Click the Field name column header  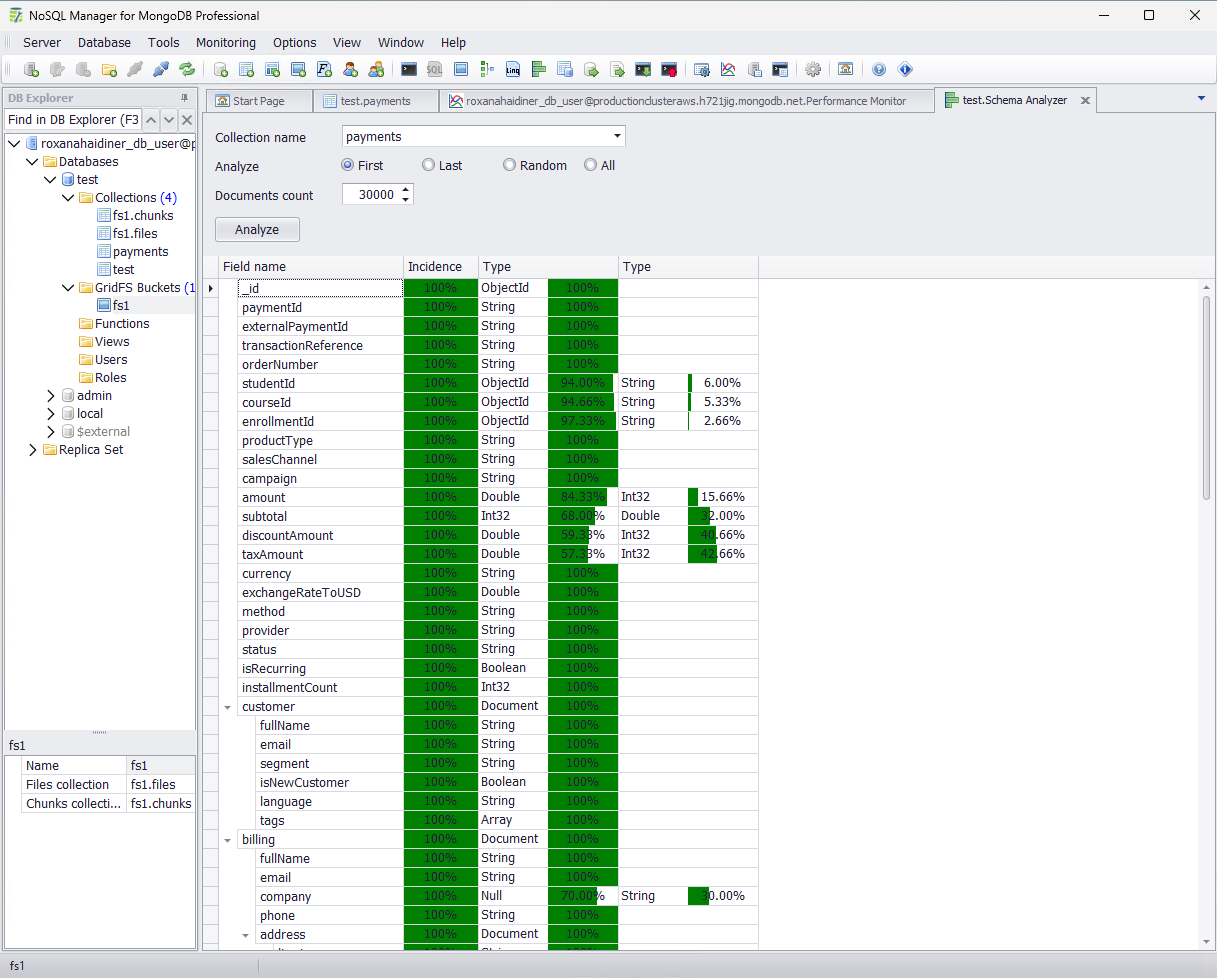point(311,266)
